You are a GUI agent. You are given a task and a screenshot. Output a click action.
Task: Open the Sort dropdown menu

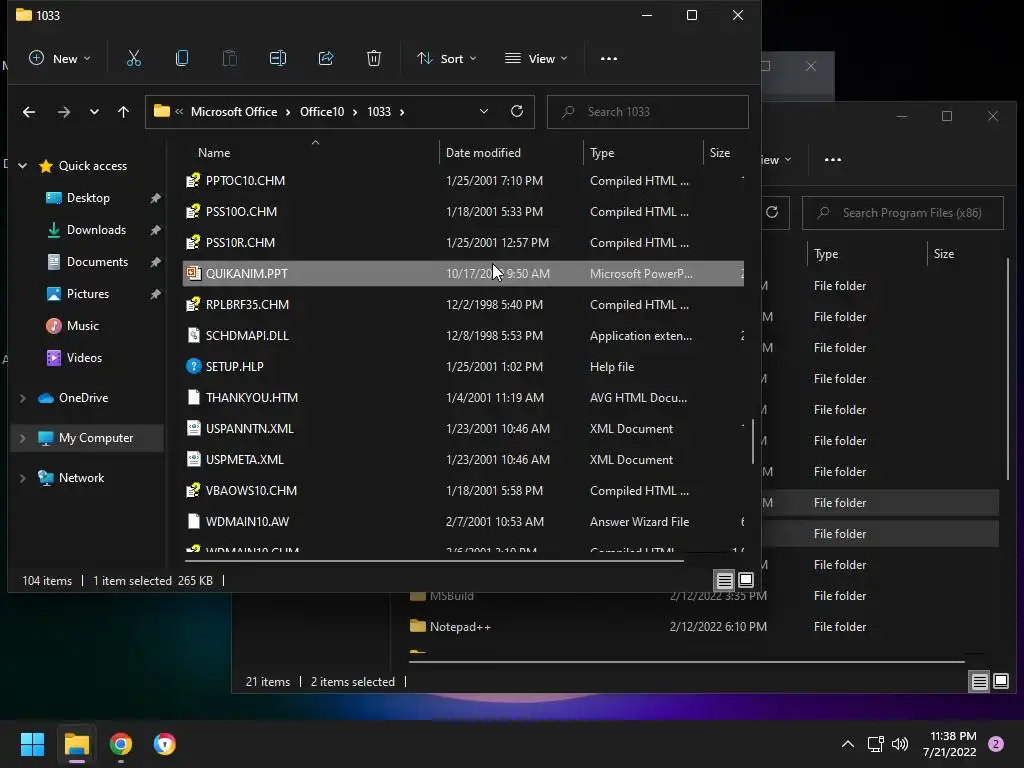pos(447,59)
